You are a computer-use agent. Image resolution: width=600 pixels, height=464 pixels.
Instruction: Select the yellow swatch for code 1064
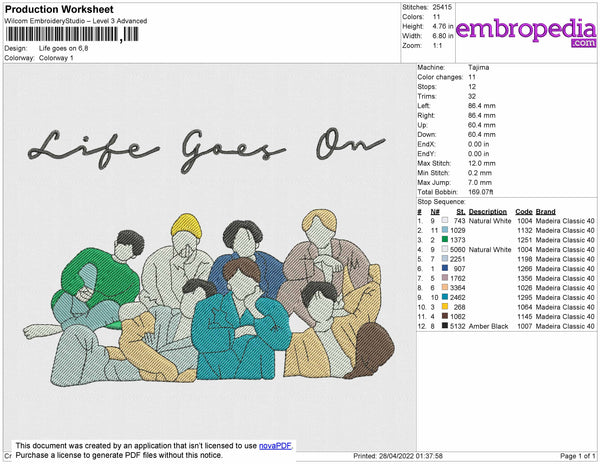coord(445,307)
